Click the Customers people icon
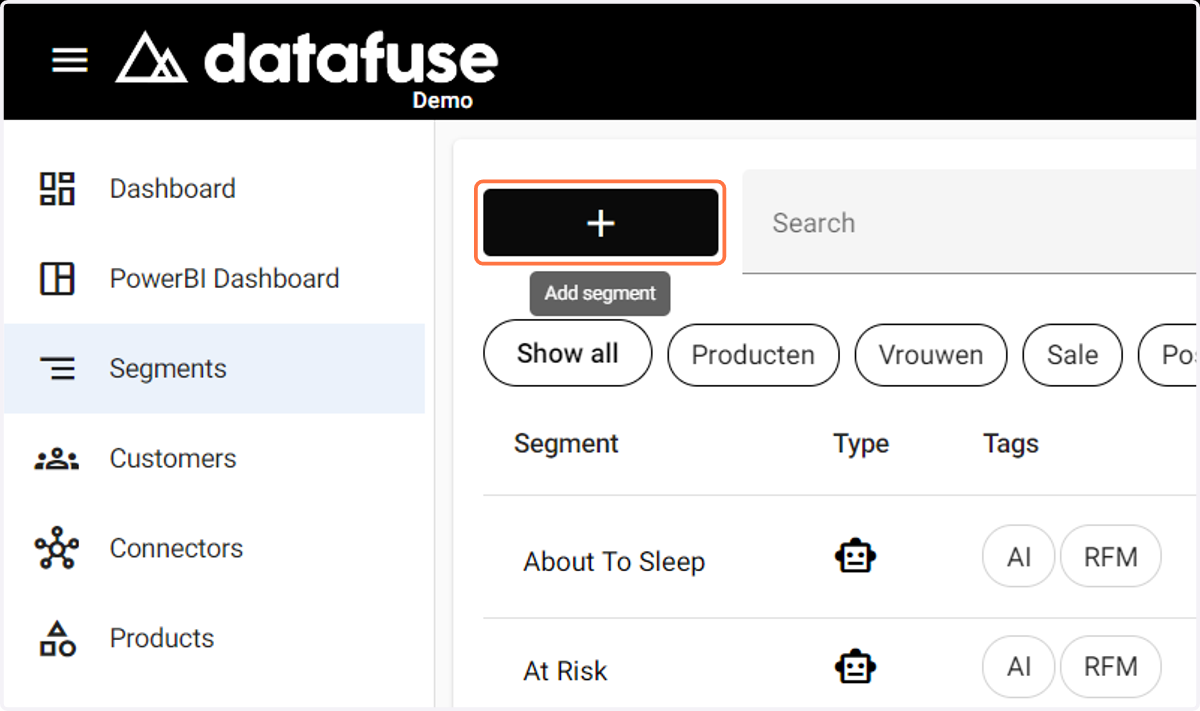The width and height of the screenshot is (1200, 711). [57, 459]
